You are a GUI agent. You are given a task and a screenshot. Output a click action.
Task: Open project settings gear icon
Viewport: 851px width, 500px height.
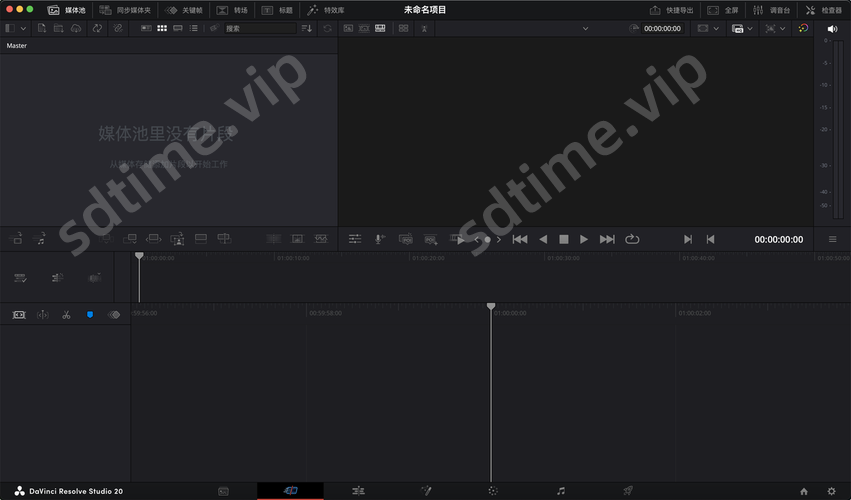click(x=831, y=491)
